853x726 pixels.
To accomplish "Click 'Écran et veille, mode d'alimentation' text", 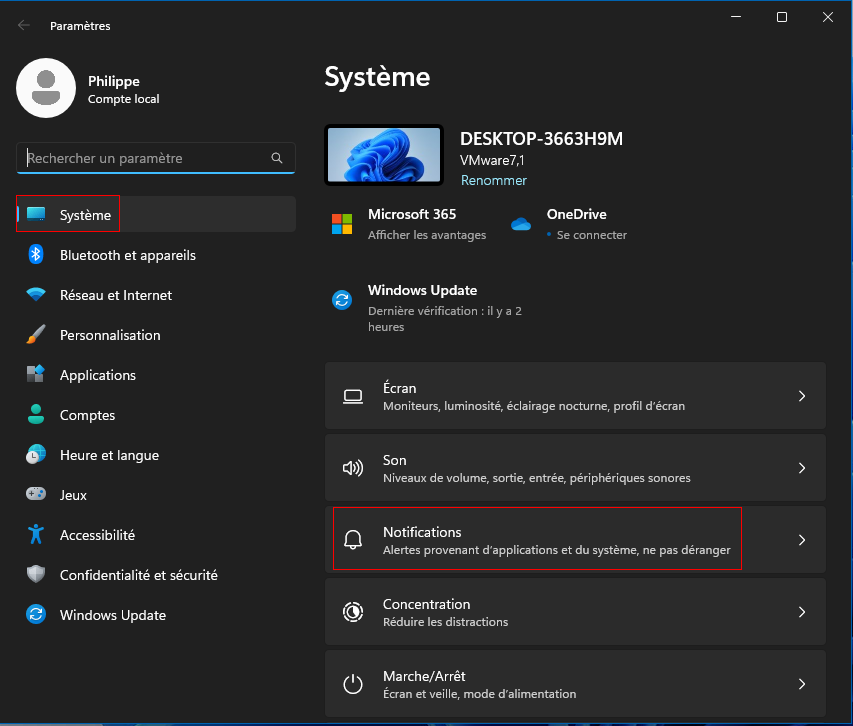I will point(479,694).
